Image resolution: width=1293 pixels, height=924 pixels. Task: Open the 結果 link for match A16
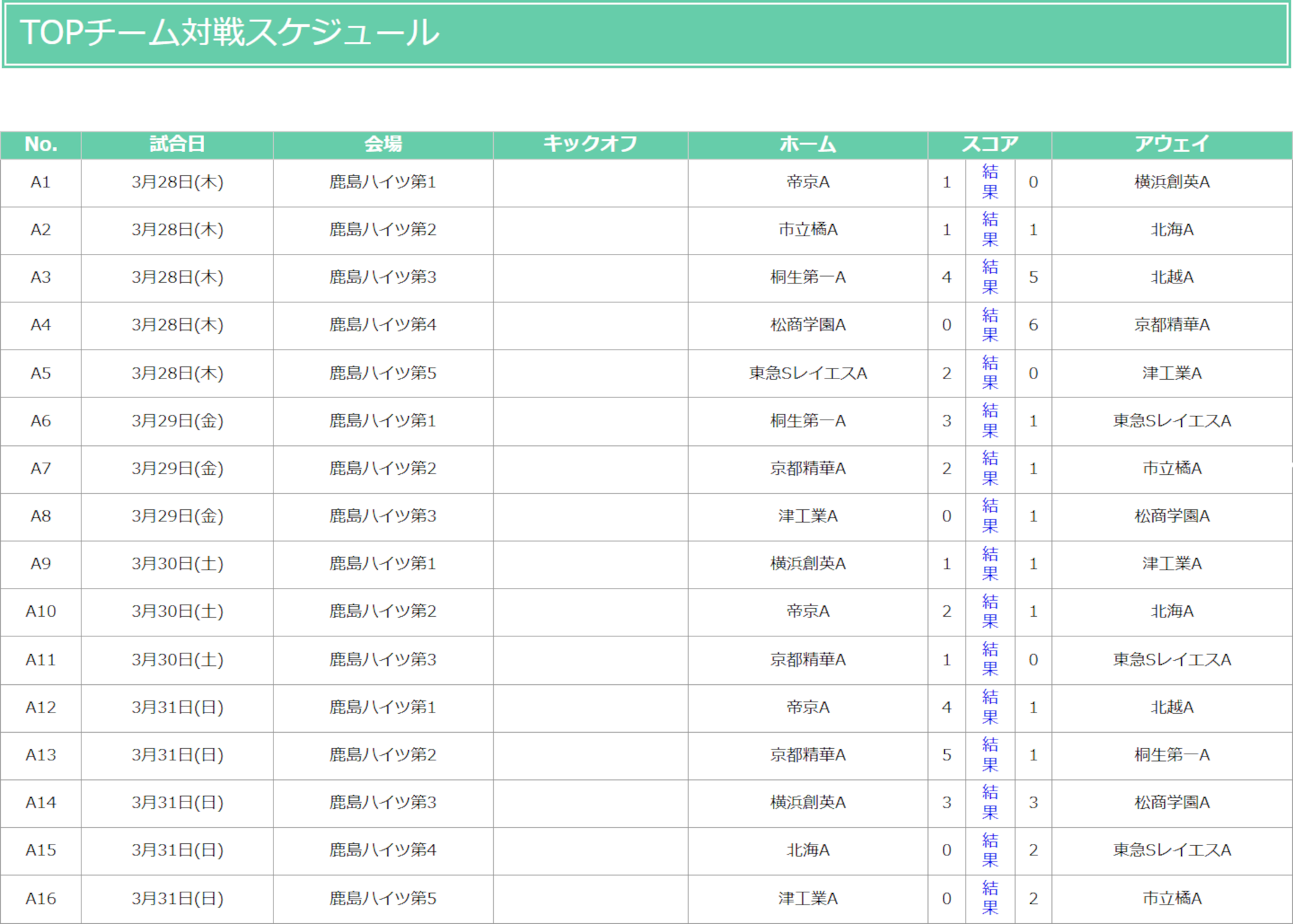(x=990, y=899)
